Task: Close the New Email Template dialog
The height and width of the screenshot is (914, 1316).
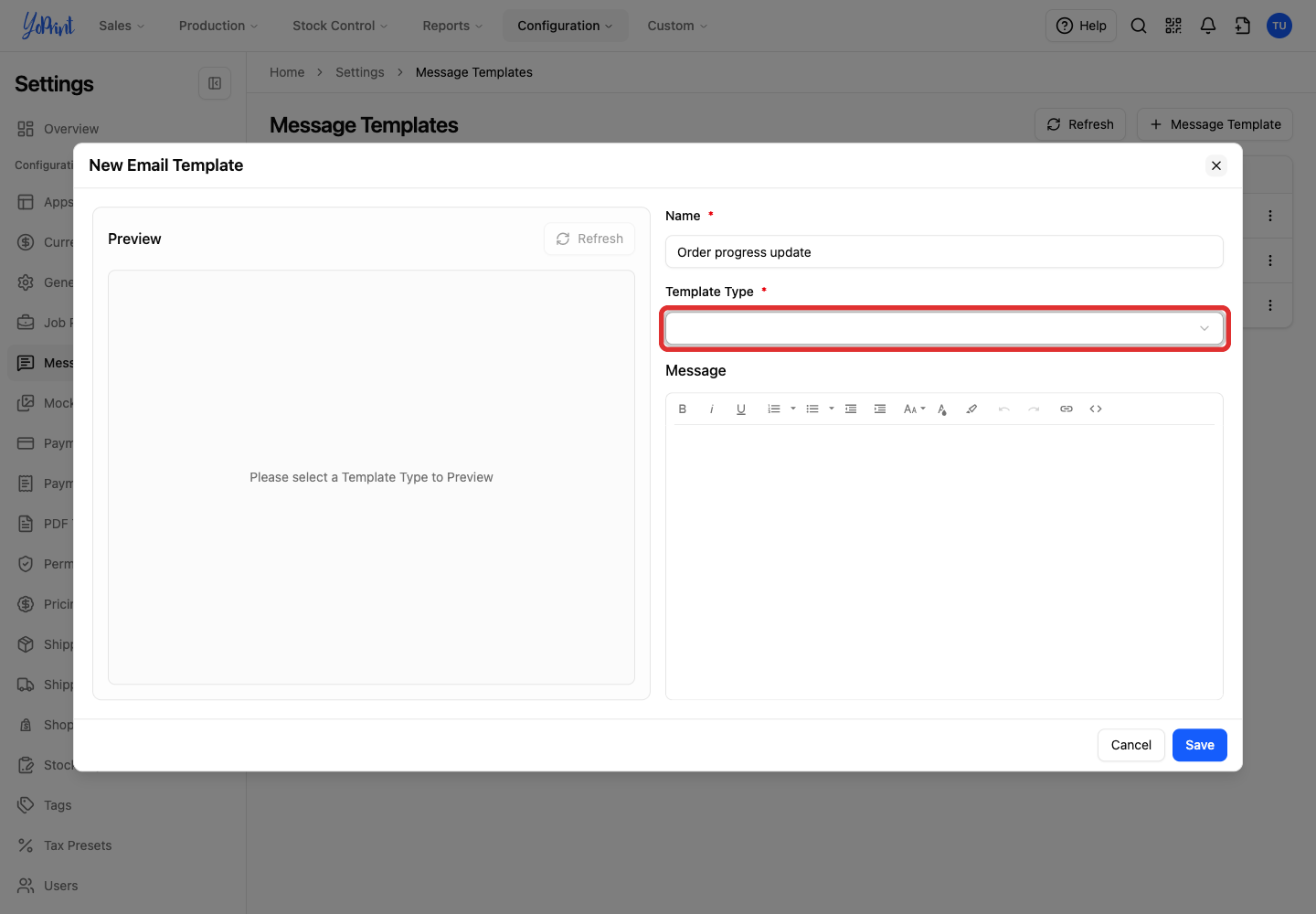Action: click(1216, 165)
